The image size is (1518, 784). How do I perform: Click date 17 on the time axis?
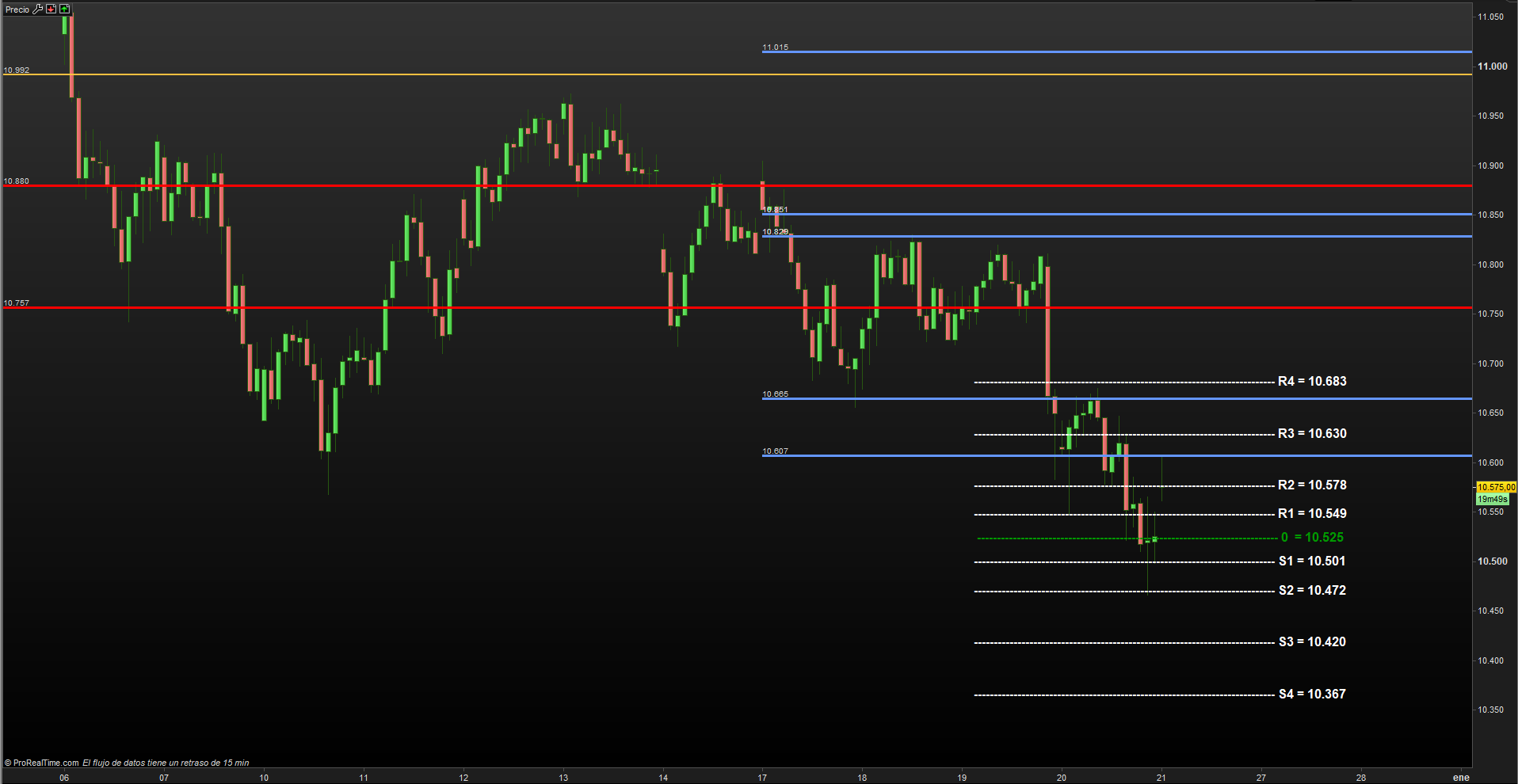pos(762,778)
